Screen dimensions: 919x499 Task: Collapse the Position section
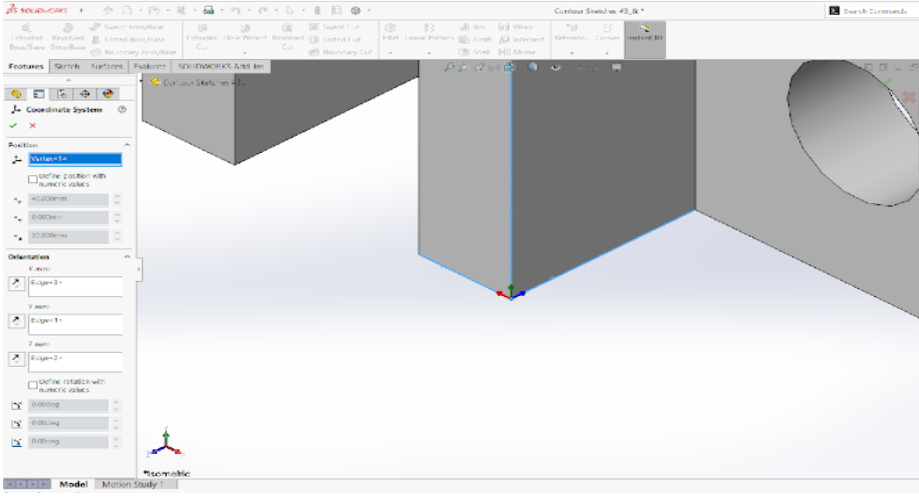coord(128,145)
